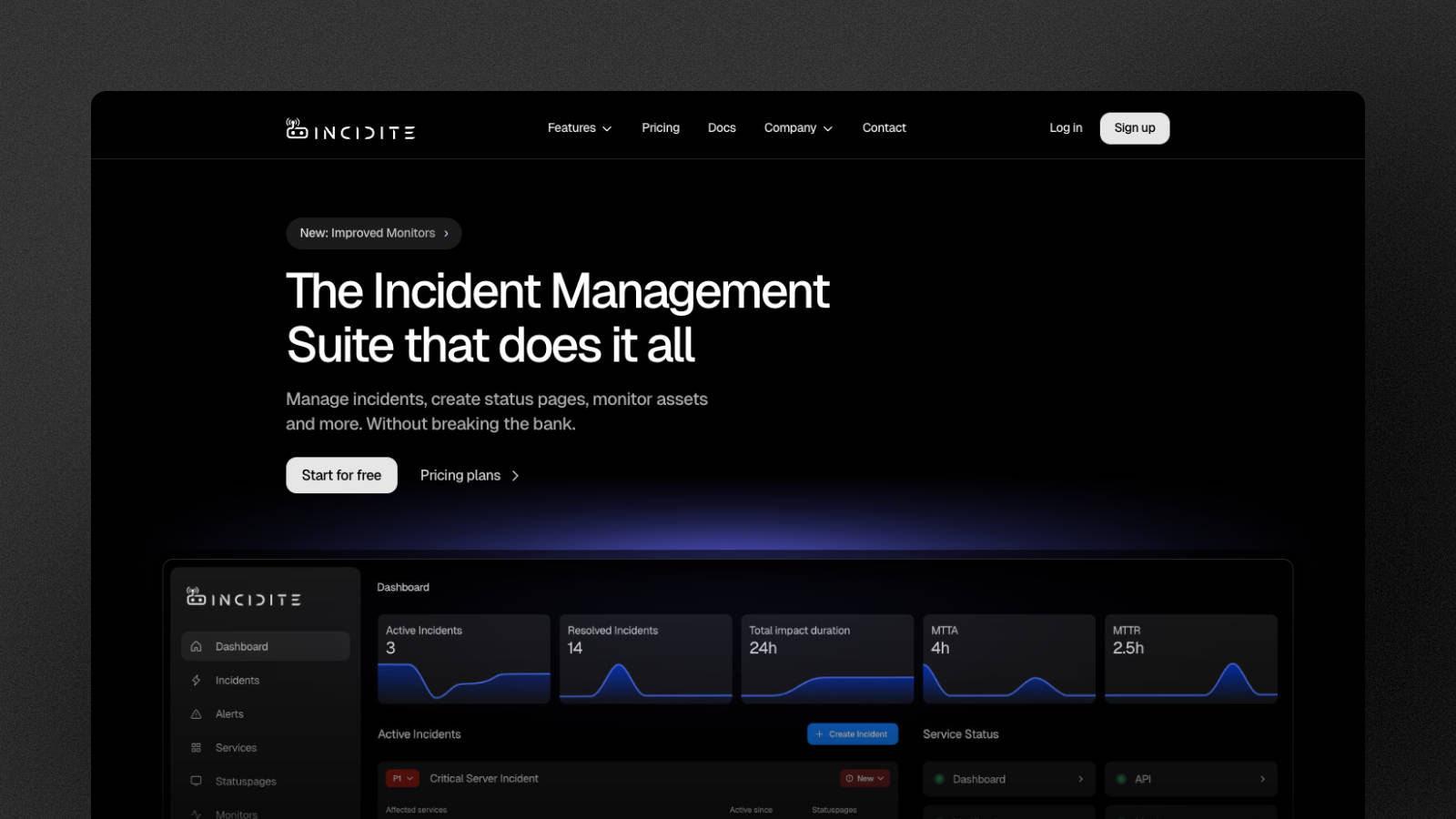1456x819 pixels.
Task: Click the Start for free button
Action: point(341,475)
